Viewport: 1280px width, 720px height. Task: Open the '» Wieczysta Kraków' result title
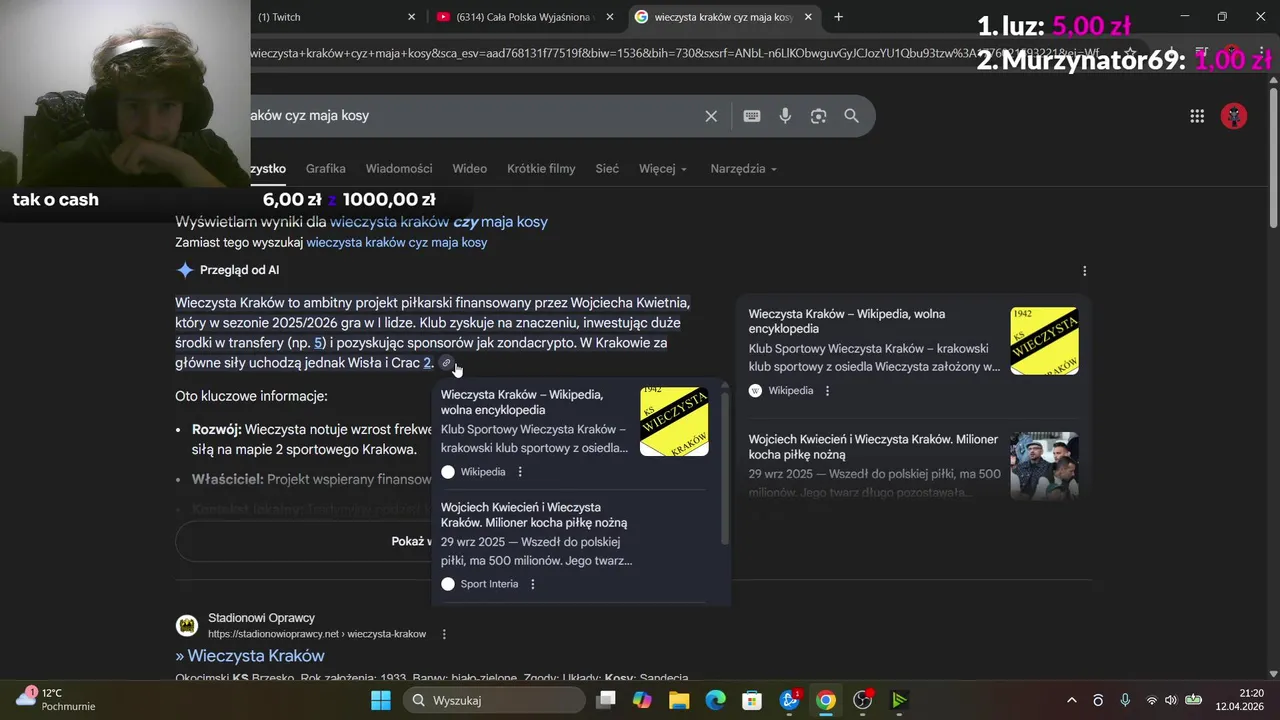coord(250,656)
